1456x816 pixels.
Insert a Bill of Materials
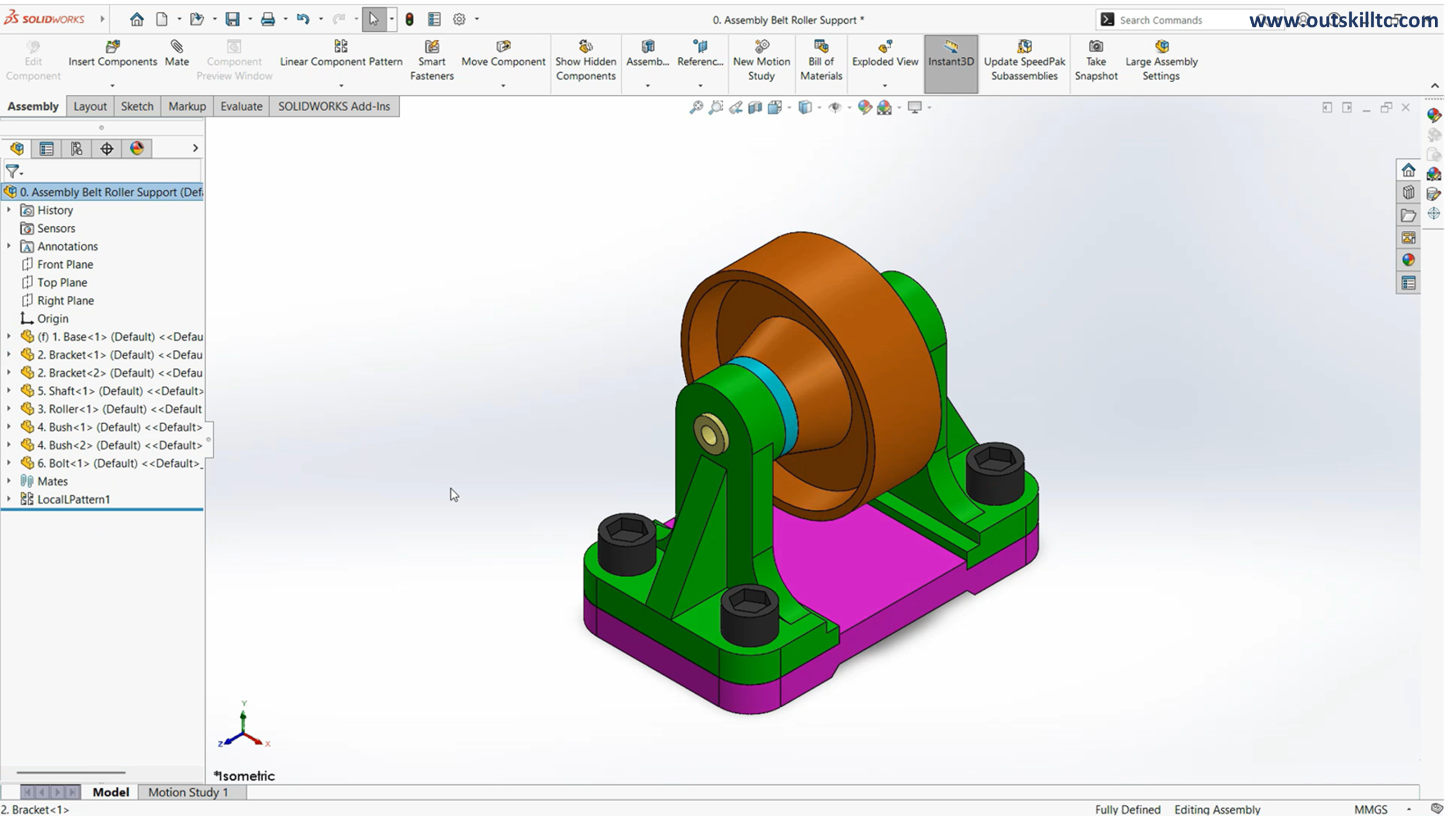coord(821,60)
